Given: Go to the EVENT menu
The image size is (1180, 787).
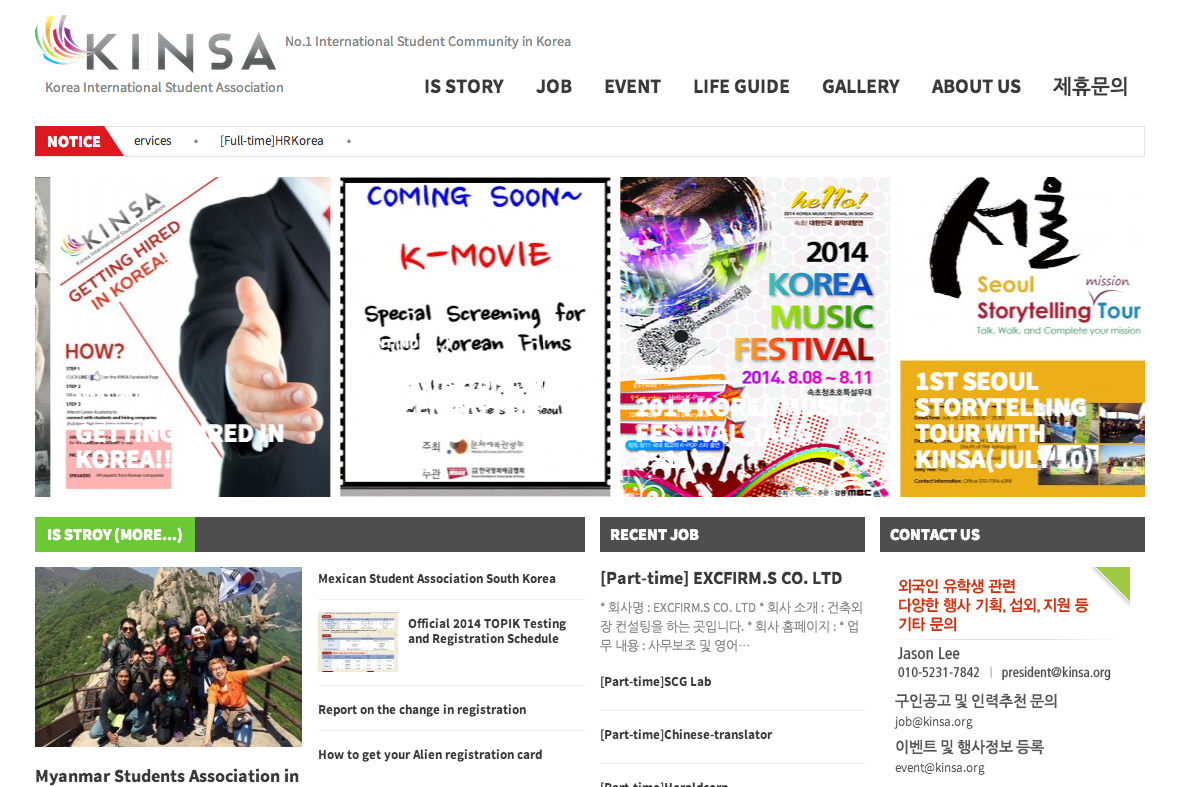Looking at the screenshot, I should coord(632,87).
